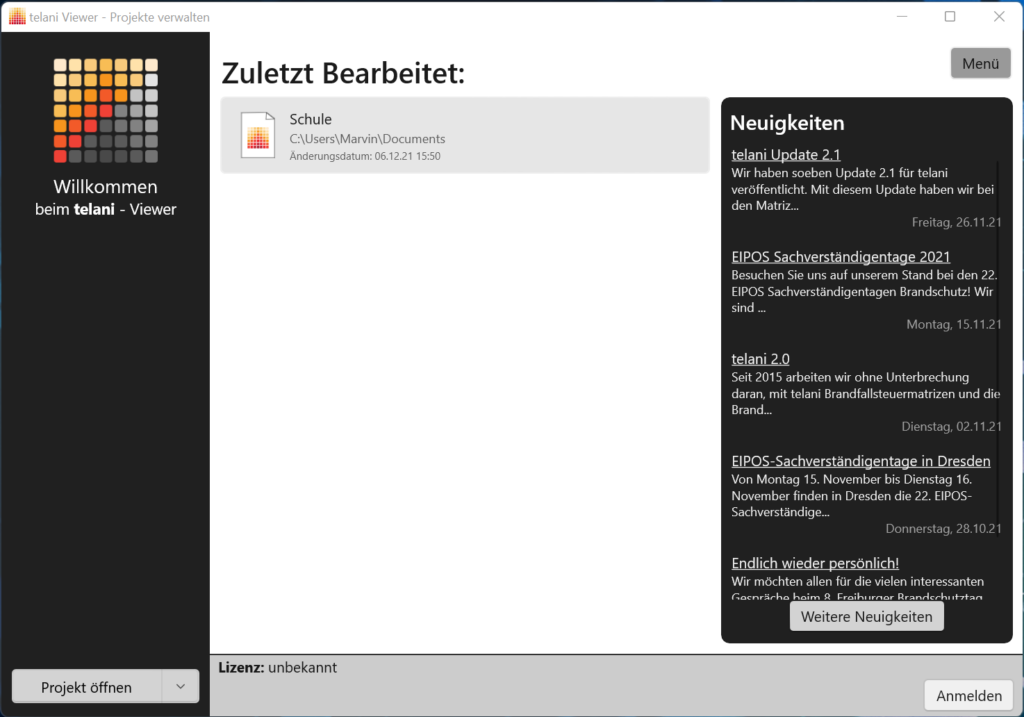Click the path C:\Users\Marvin\Documents

coord(367,139)
